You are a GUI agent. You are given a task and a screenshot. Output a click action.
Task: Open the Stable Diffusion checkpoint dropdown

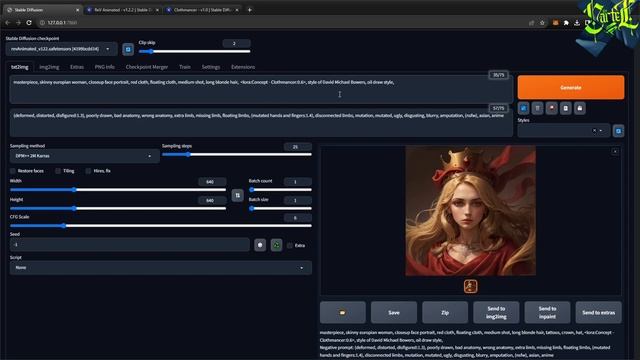[61, 49]
